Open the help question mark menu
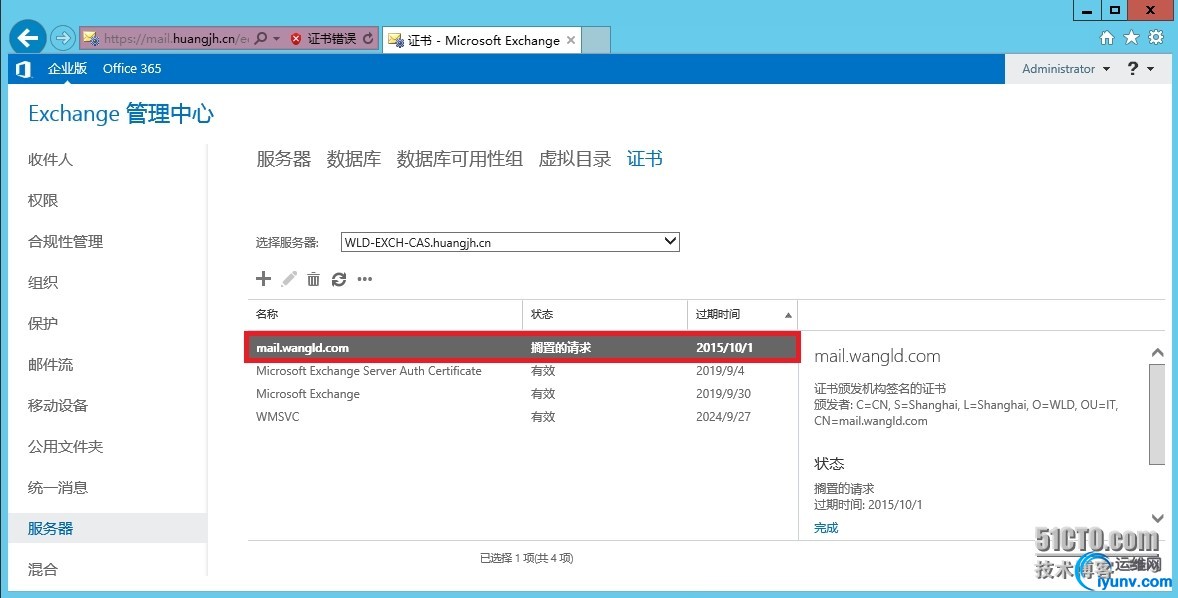Image resolution: width=1178 pixels, height=598 pixels. tap(1140, 68)
